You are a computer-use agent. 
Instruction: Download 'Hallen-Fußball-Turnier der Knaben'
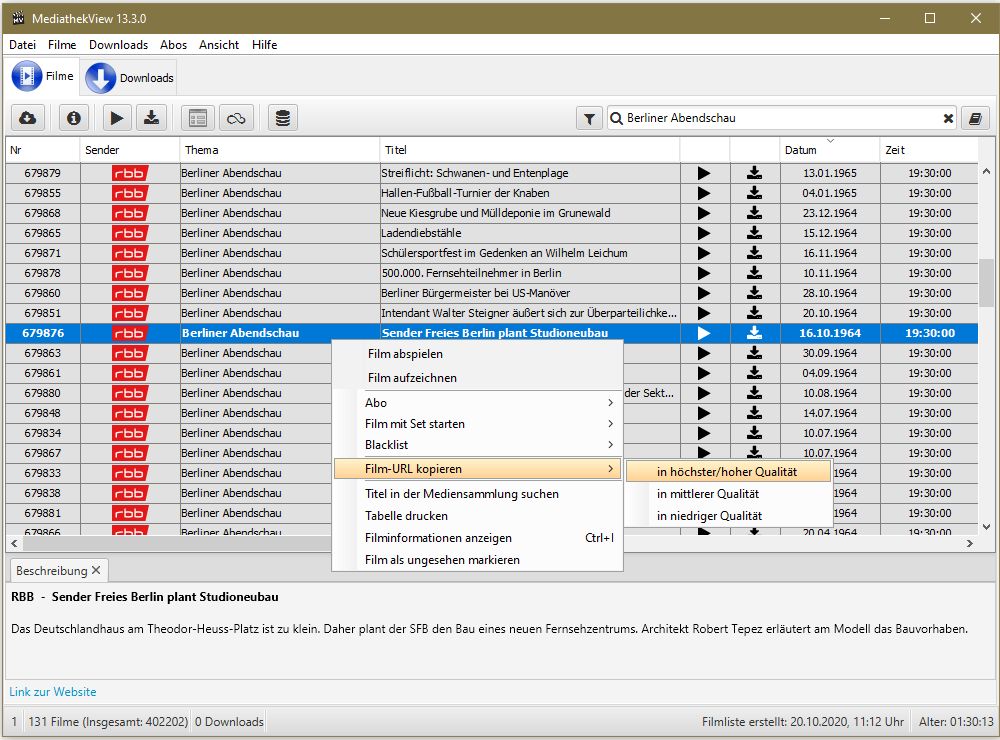(754, 193)
